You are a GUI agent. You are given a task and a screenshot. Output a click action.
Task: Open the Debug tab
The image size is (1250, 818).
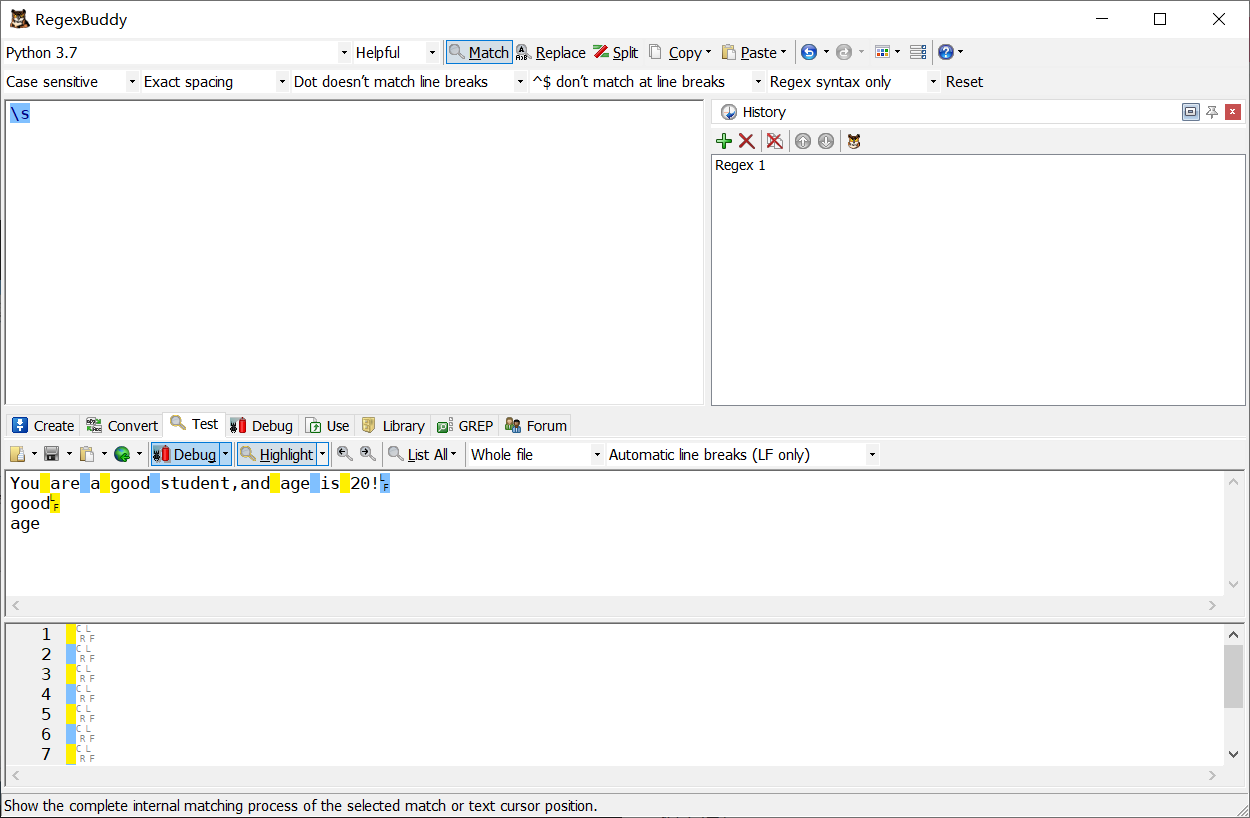point(262,425)
